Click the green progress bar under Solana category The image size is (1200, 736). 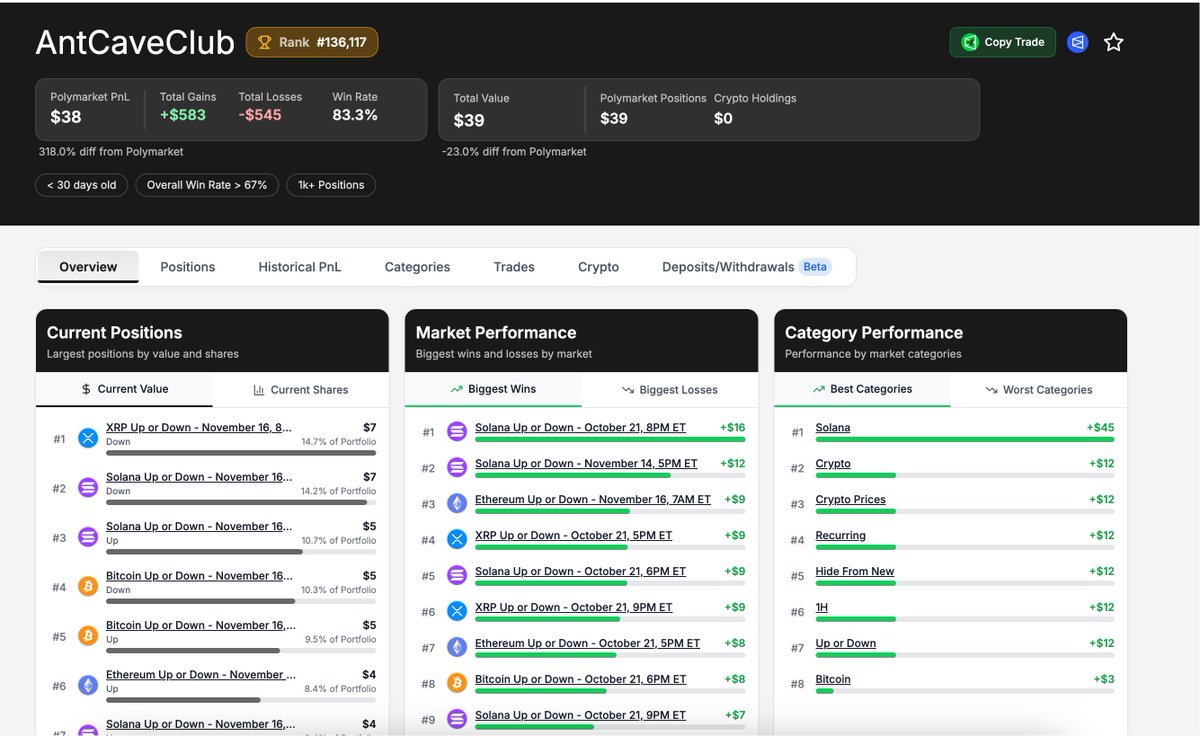(x=964, y=440)
